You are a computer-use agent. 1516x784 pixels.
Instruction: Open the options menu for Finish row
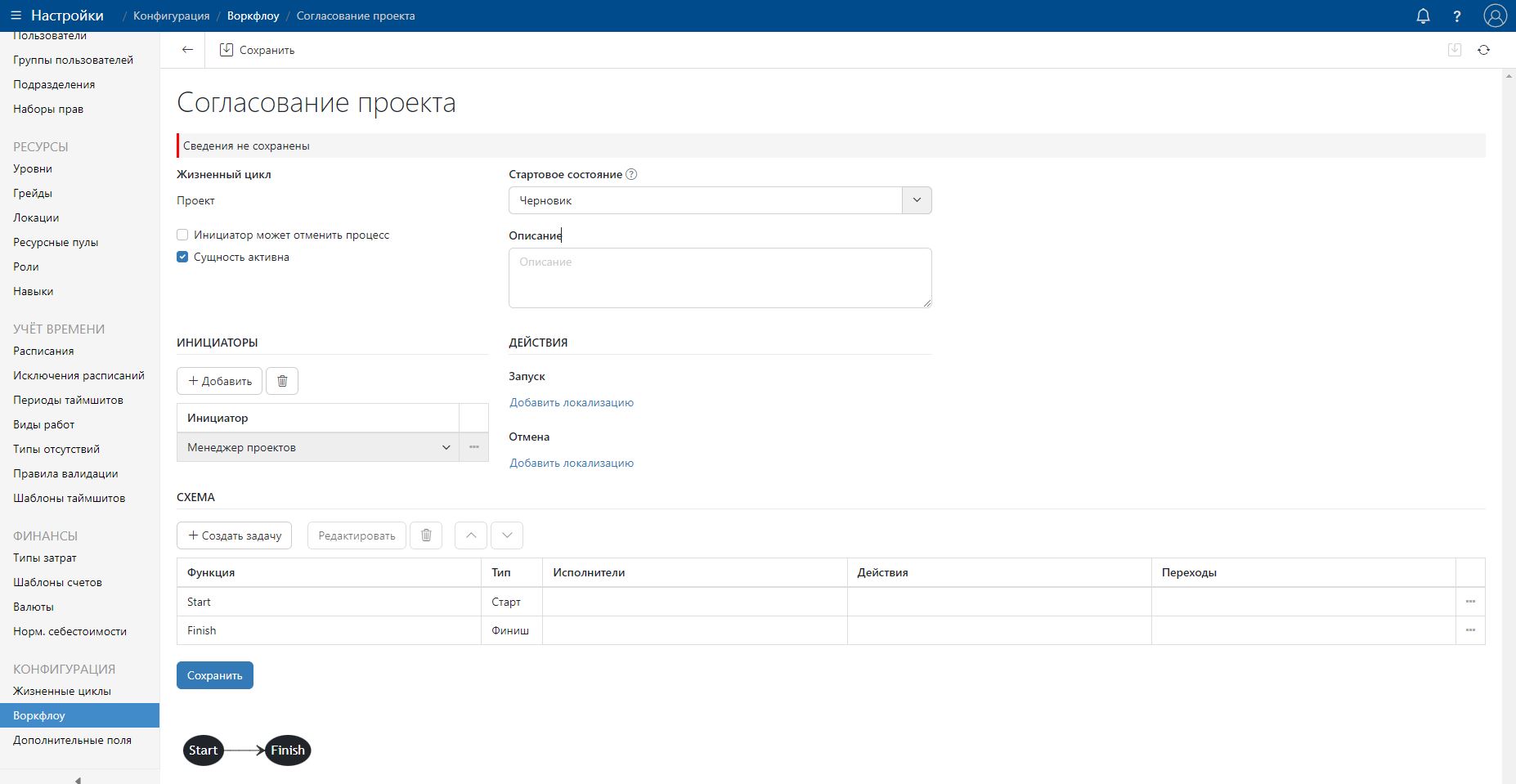tap(1470, 630)
